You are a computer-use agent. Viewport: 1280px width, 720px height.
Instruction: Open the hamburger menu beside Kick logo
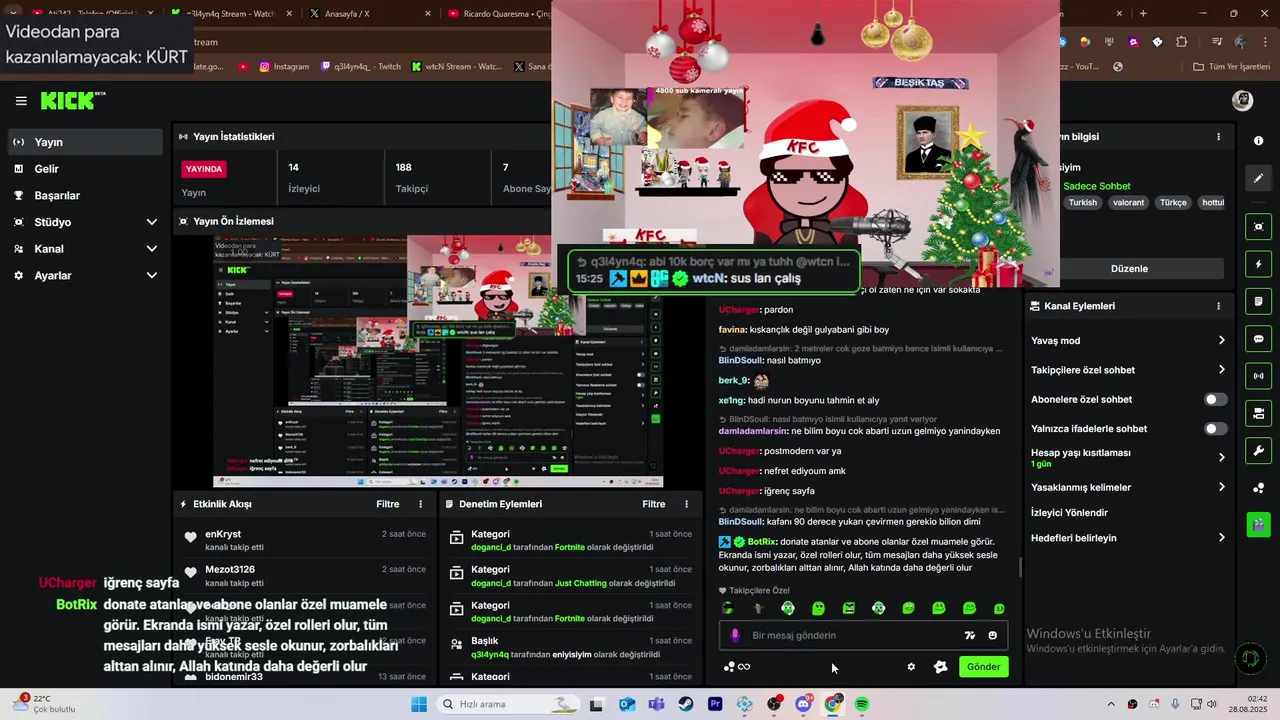tap(21, 101)
